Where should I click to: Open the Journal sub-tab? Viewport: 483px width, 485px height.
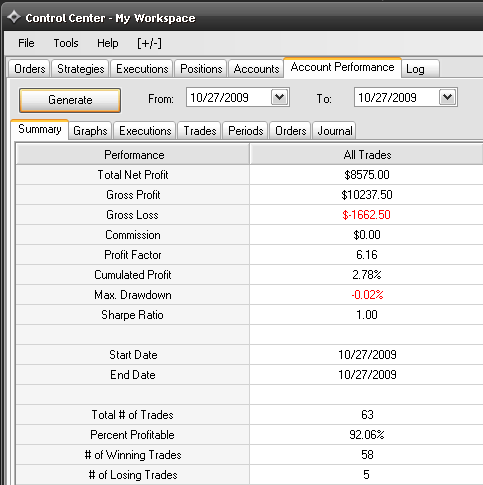click(x=335, y=131)
